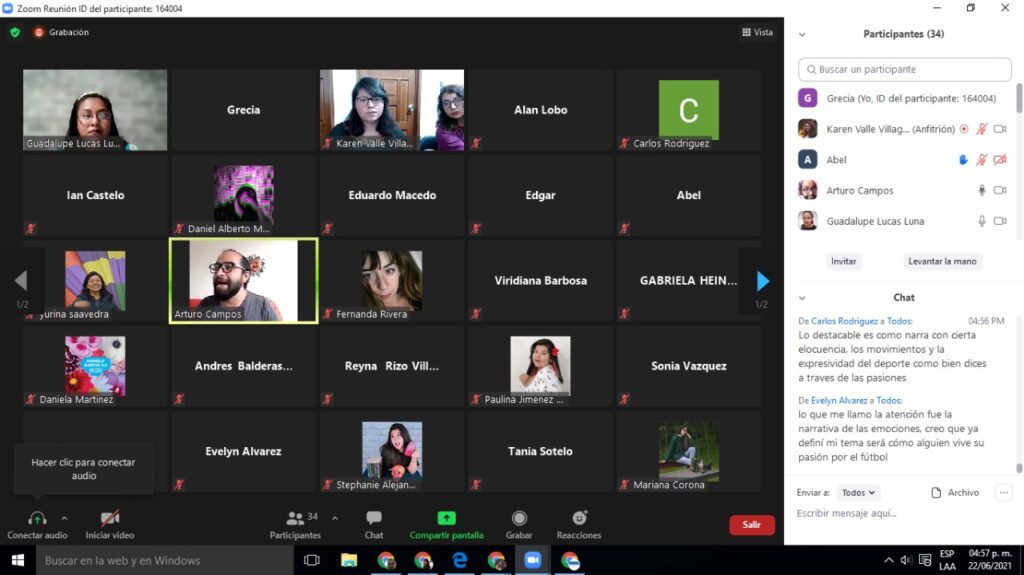Toggle Arturo Campos camera icon in list

(1000, 191)
